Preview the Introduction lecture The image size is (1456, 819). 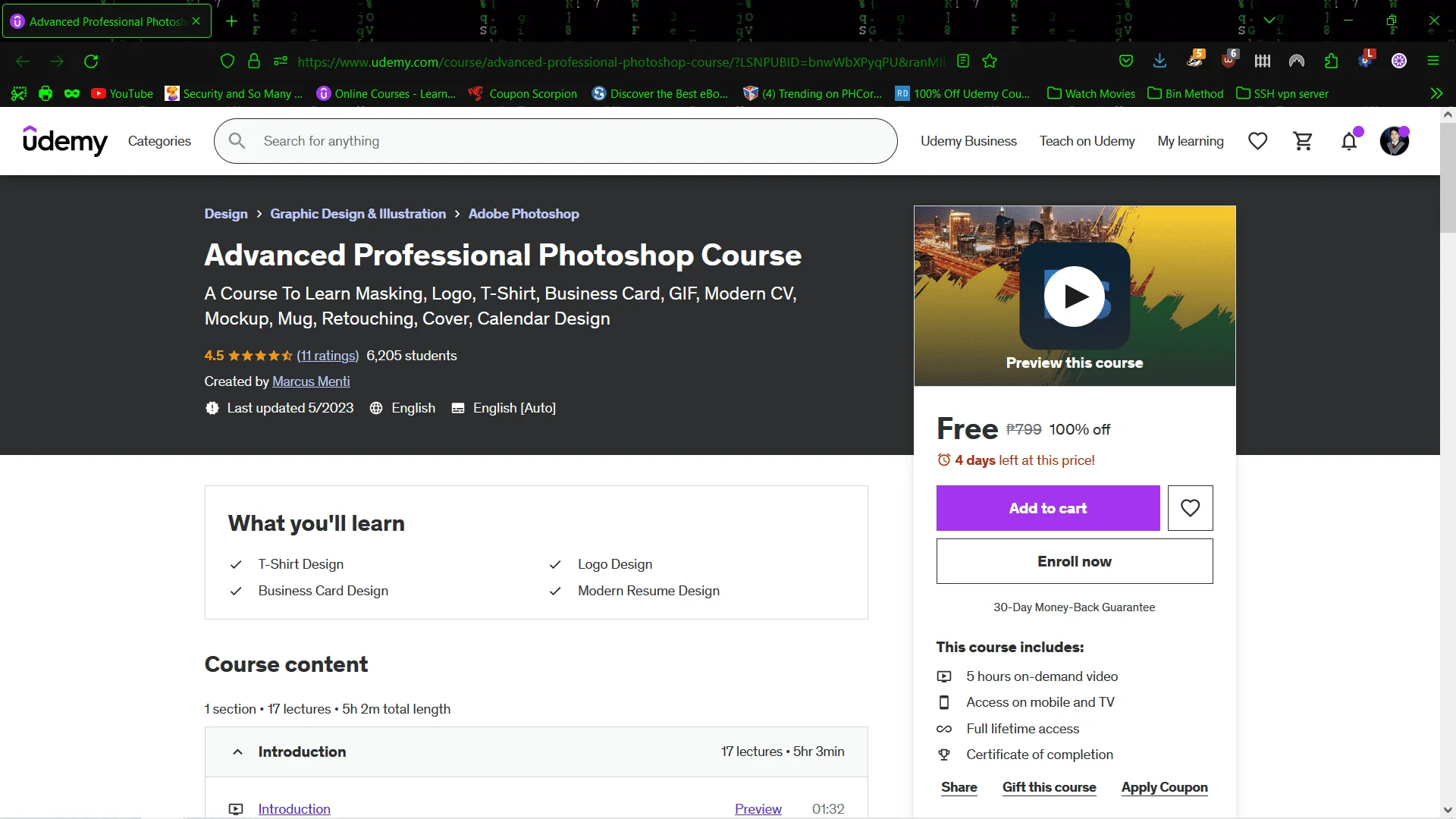[x=758, y=809]
